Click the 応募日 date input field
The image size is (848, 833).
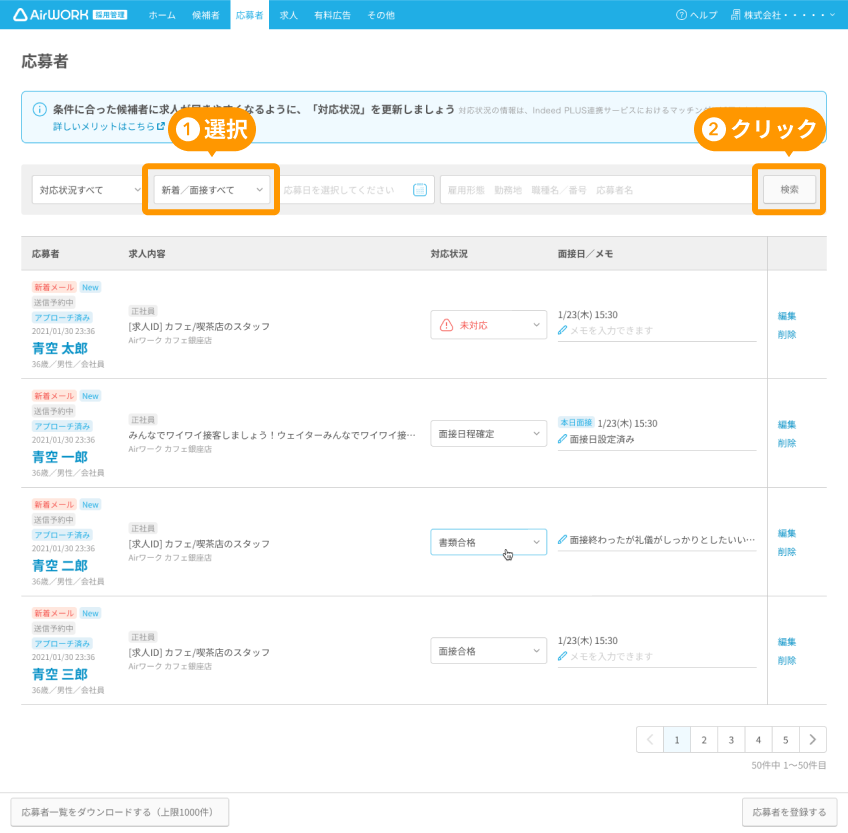point(354,190)
